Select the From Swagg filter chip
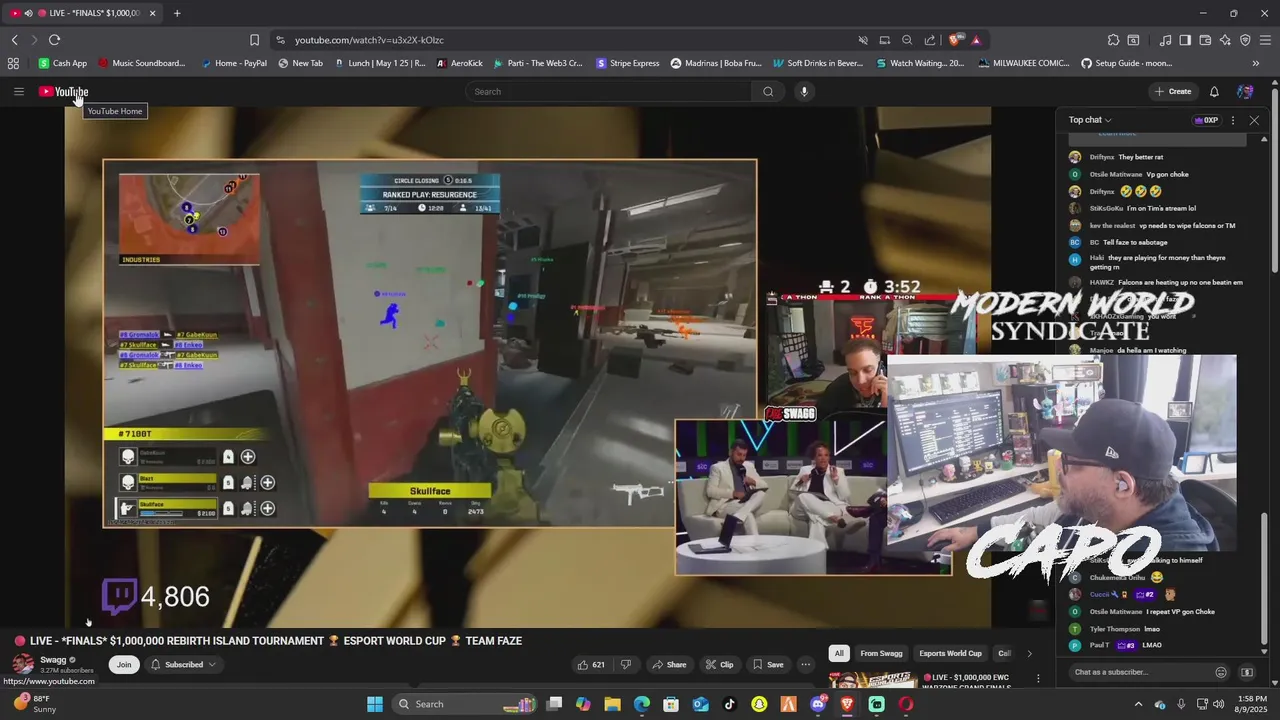Viewport: 1280px width, 720px height. point(881,653)
